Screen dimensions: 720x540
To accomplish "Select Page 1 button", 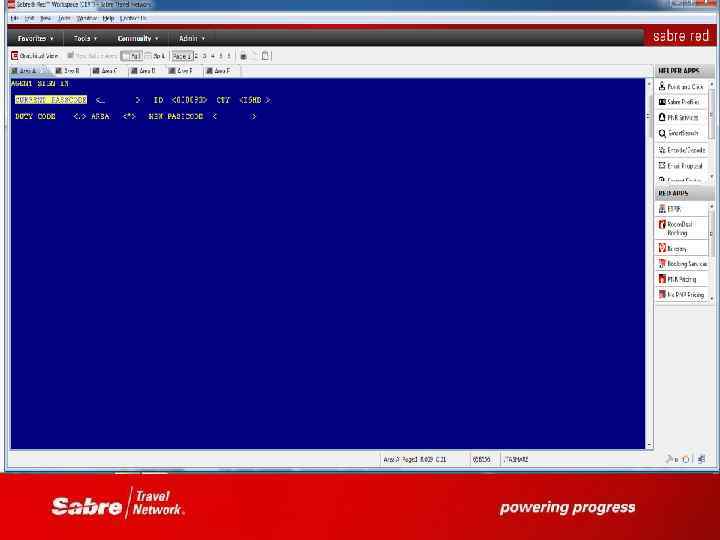I will tap(182, 56).
